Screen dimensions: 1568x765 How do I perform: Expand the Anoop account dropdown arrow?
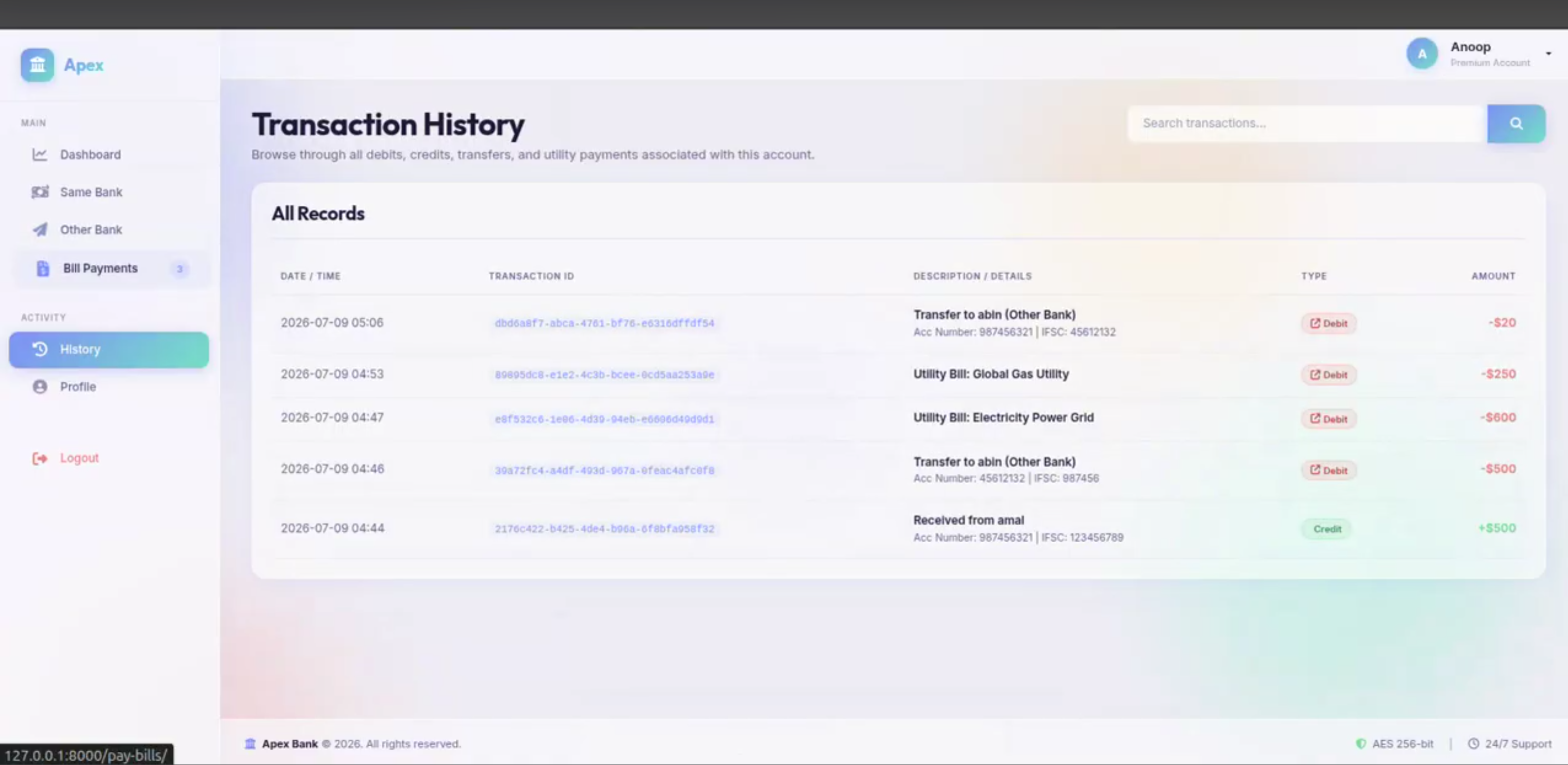click(x=1548, y=54)
